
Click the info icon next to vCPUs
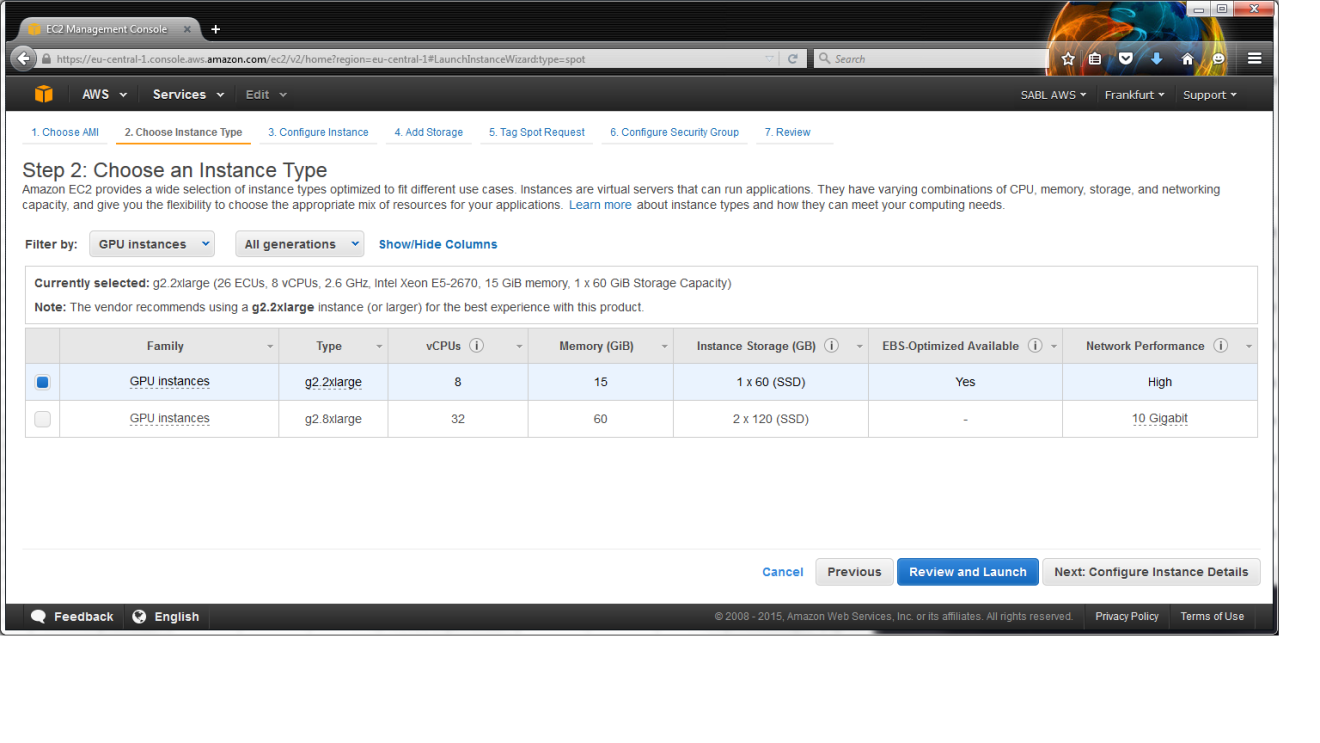pos(477,346)
